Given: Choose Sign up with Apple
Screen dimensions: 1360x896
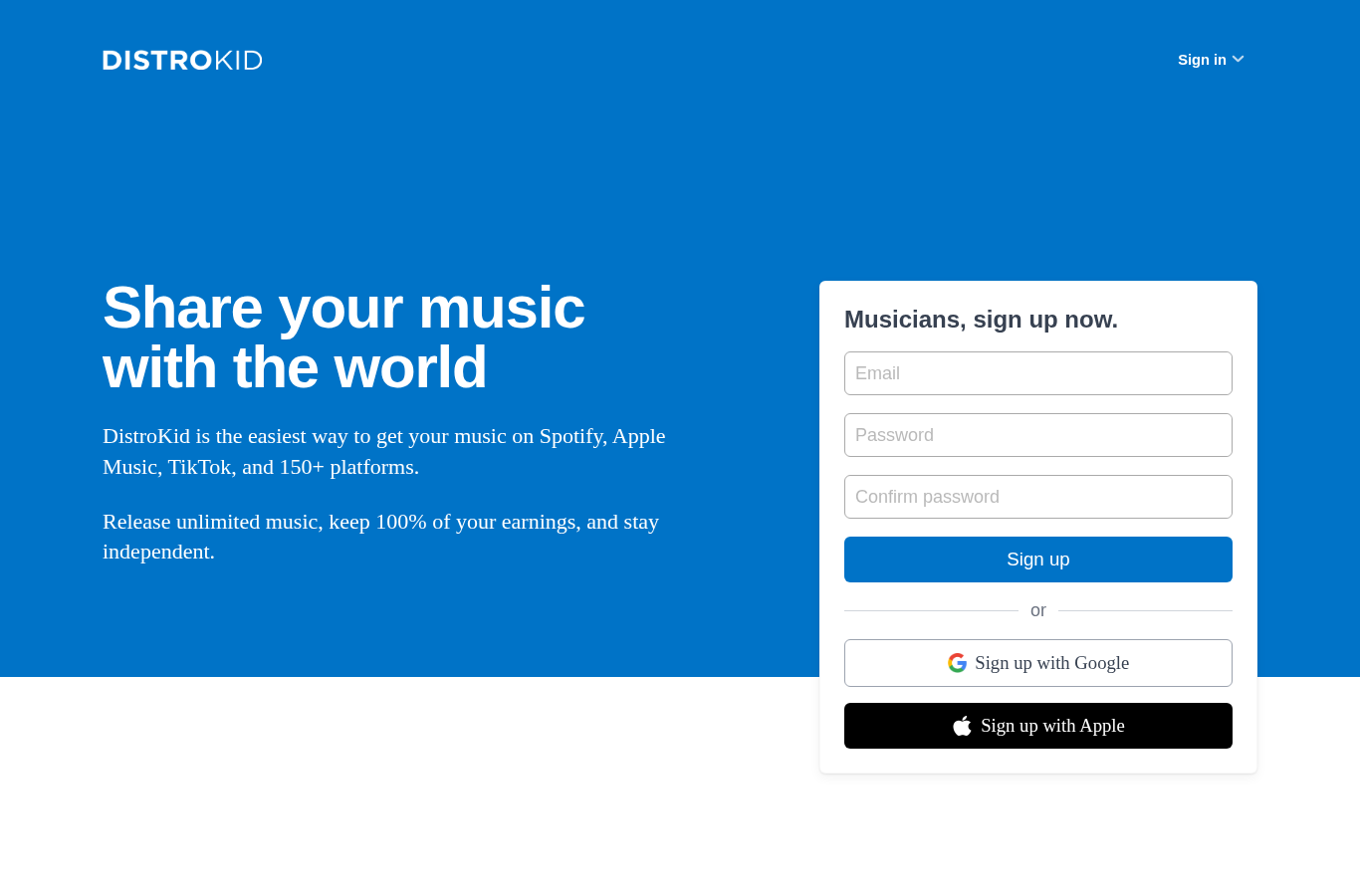Looking at the screenshot, I should 1038,726.
